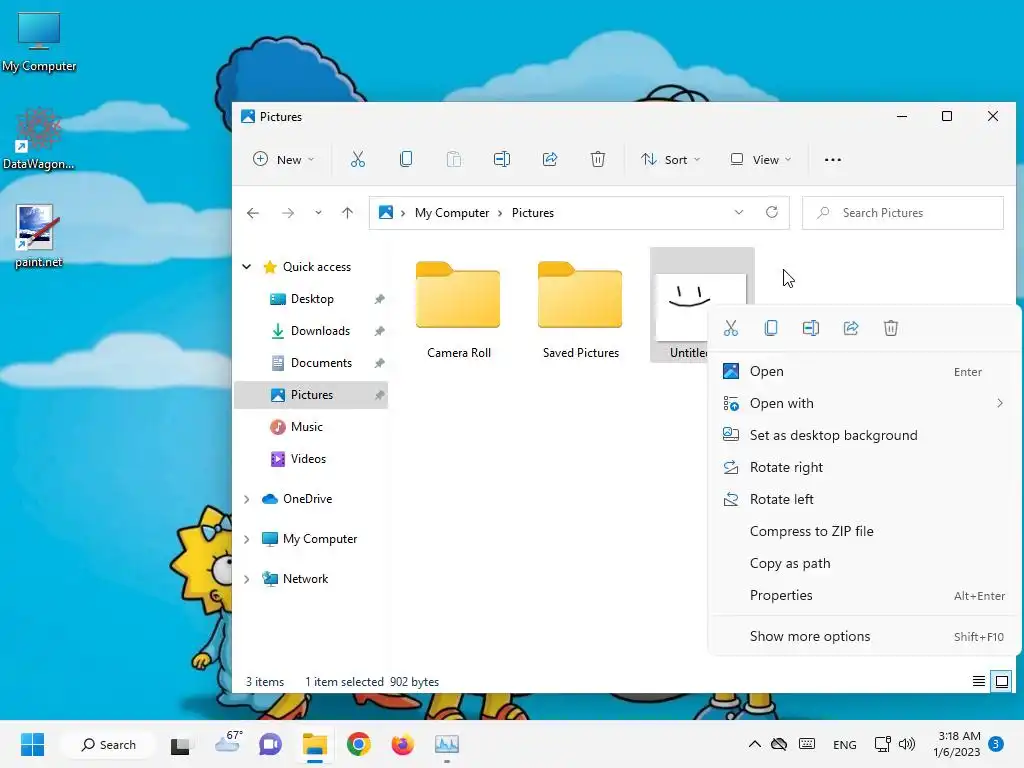Click ENG language indicator
This screenshot has width=1024, height=768.
[x=844, y=744]
